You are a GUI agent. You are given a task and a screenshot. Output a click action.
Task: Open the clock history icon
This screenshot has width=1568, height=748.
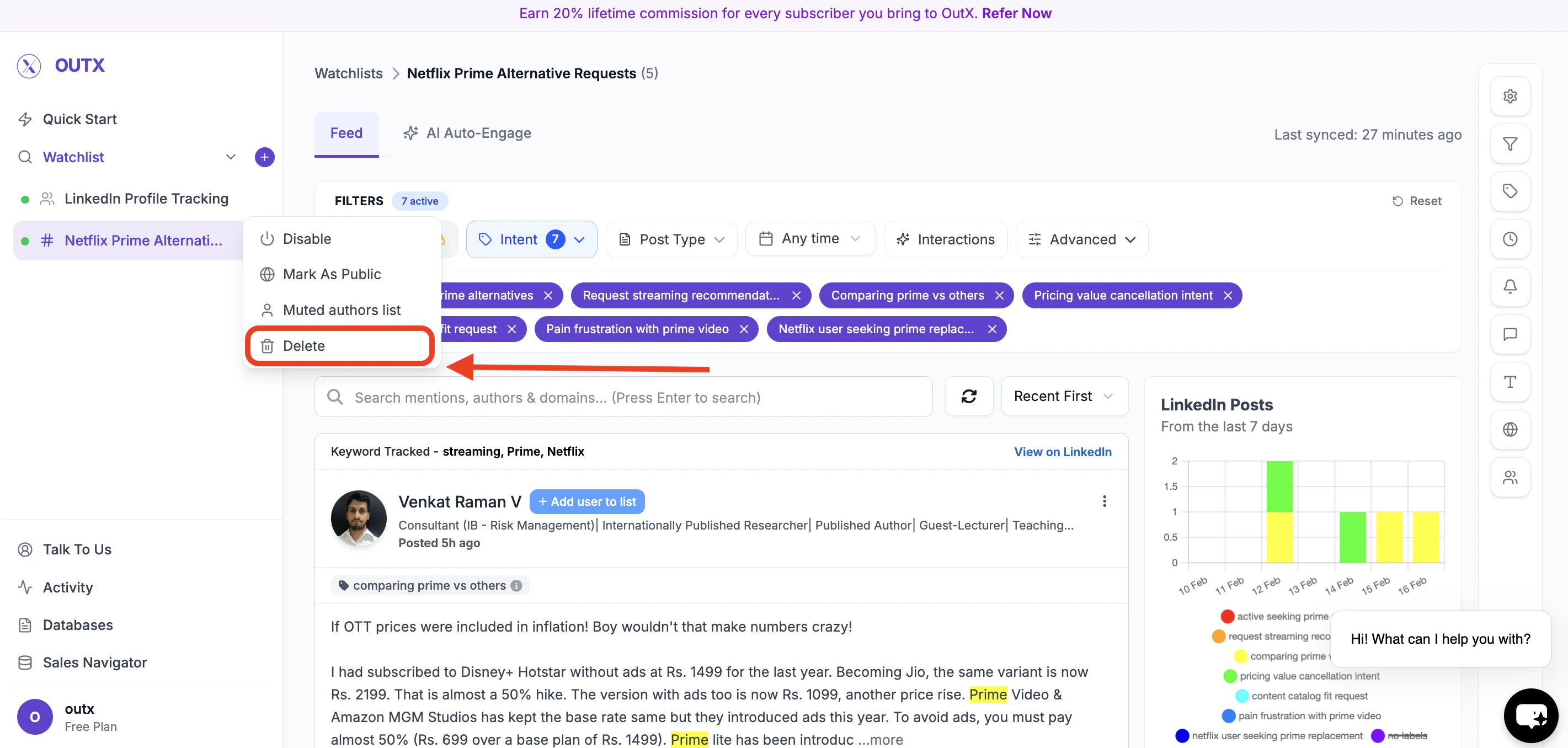click(1510, 239)
